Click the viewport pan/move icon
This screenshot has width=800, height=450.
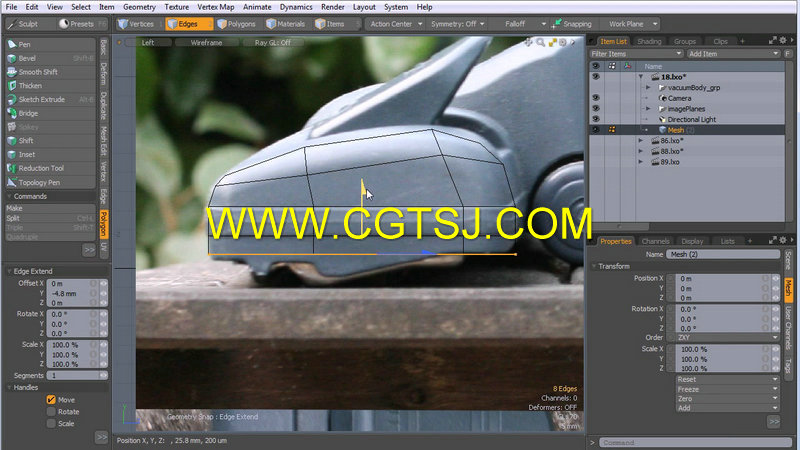pos(529,43)
